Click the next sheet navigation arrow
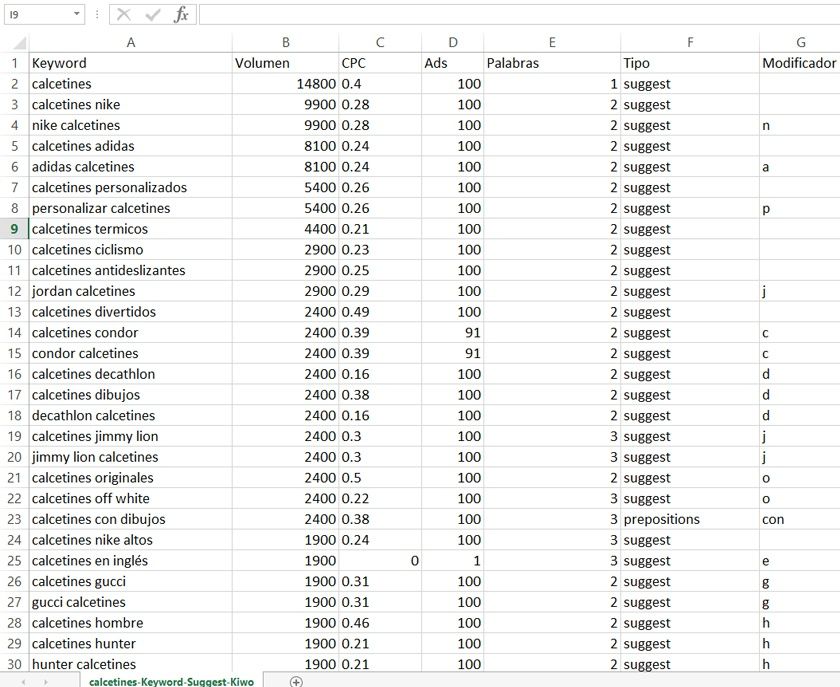Viewport: 840px width, 687px height. [46, 682]
